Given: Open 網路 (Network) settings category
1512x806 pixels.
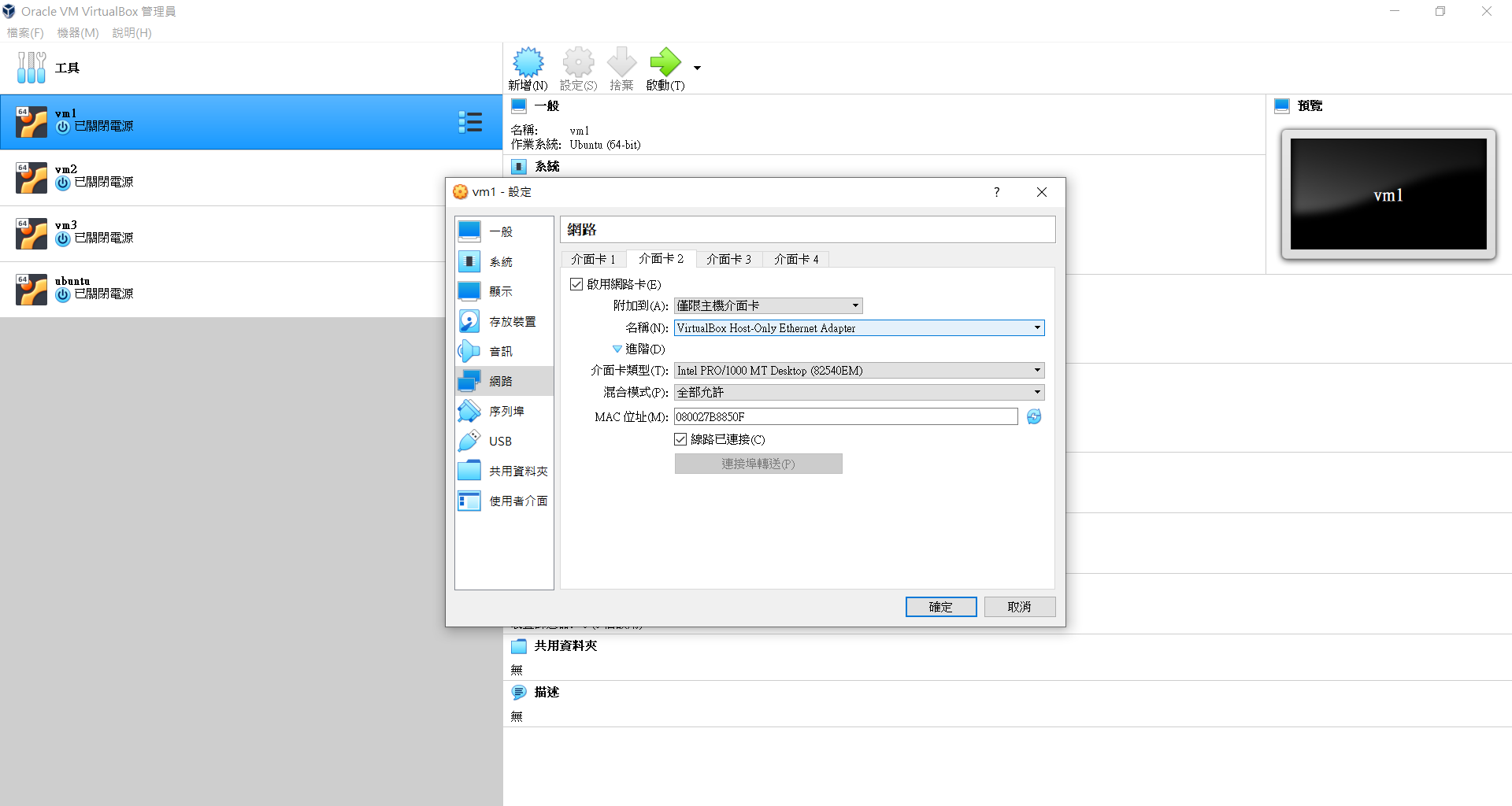Looking at the screenshot, I should (x=504, y=381).
